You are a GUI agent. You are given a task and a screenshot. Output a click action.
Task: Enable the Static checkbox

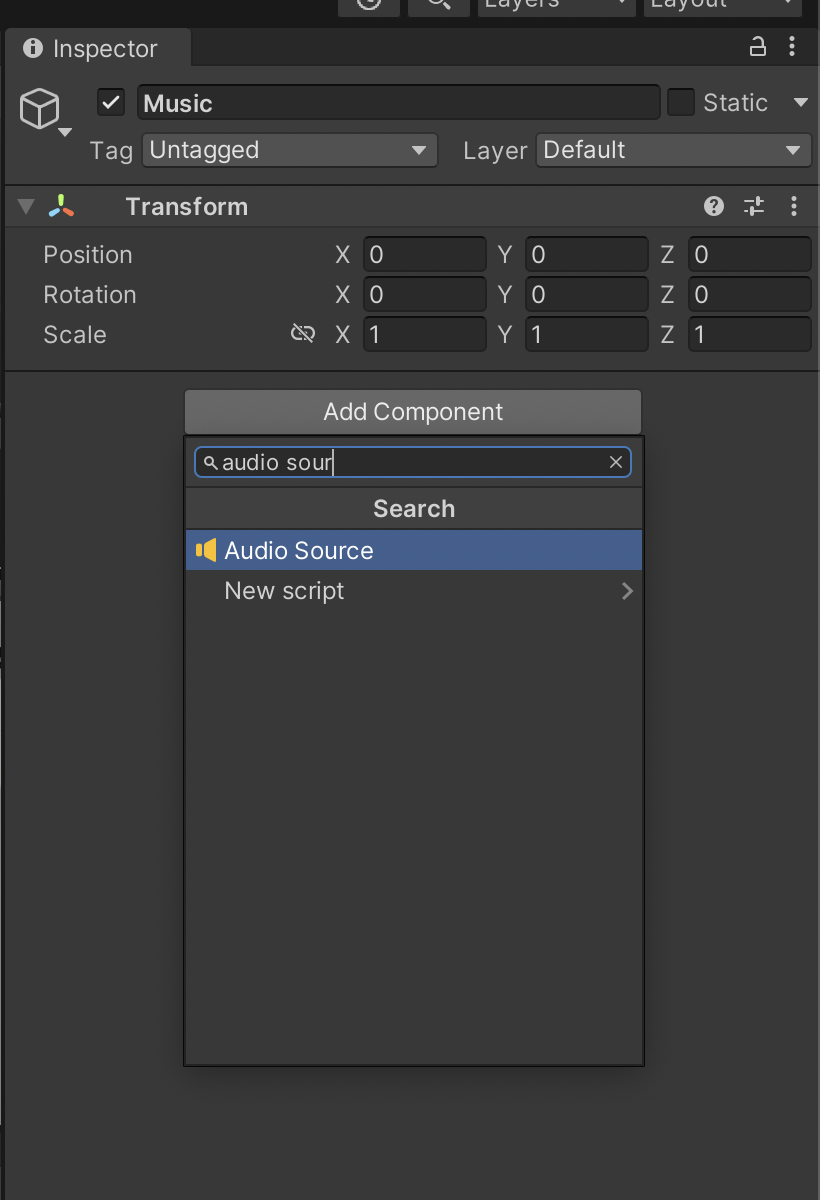point(681,103)
